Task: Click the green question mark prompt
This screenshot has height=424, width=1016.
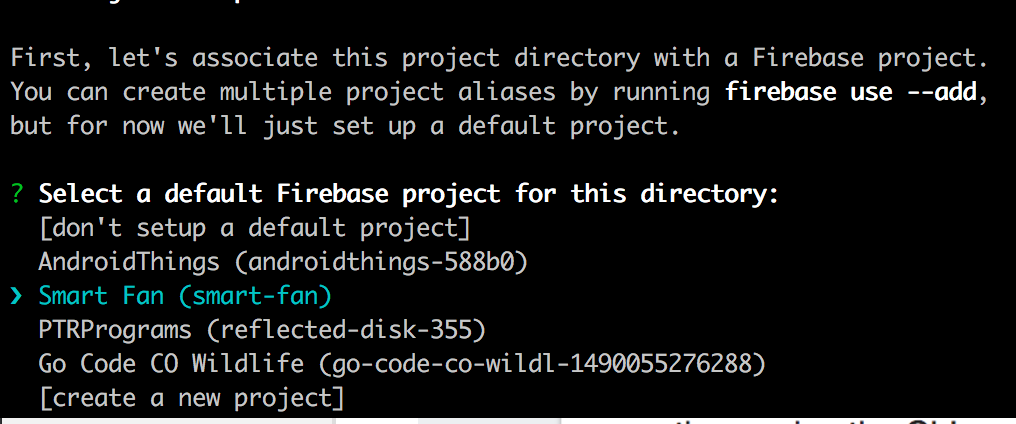Action: [x=17, y=193]
